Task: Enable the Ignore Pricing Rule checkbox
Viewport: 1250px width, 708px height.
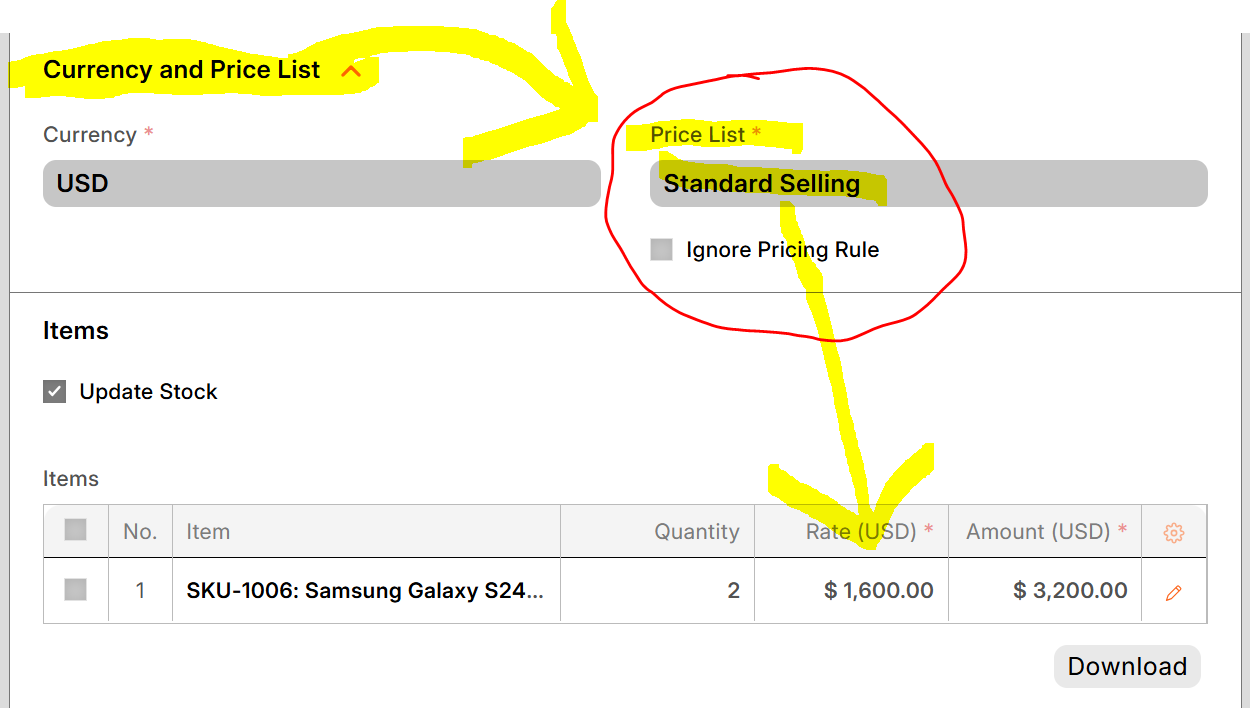Action: 662,250
